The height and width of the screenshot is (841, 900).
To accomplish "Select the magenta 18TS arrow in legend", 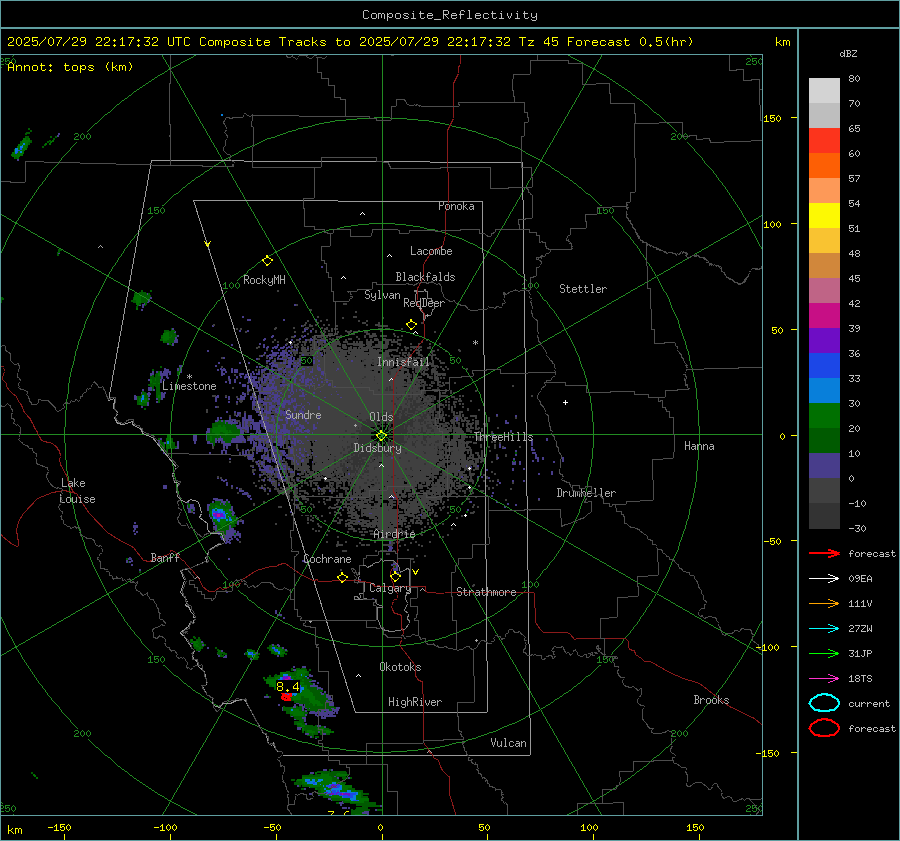I will (824, 679).
